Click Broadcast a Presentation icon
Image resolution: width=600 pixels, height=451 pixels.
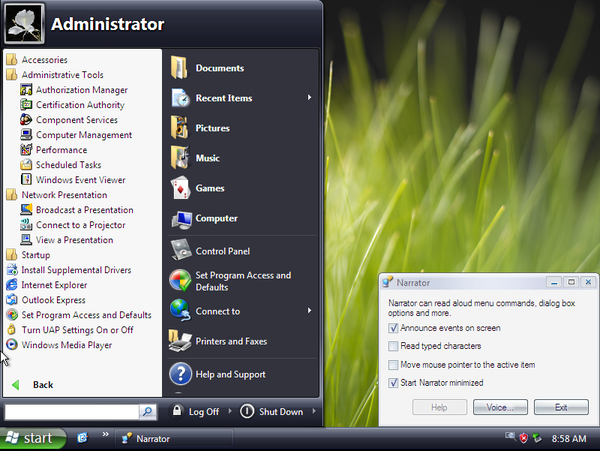click(26, 210)
